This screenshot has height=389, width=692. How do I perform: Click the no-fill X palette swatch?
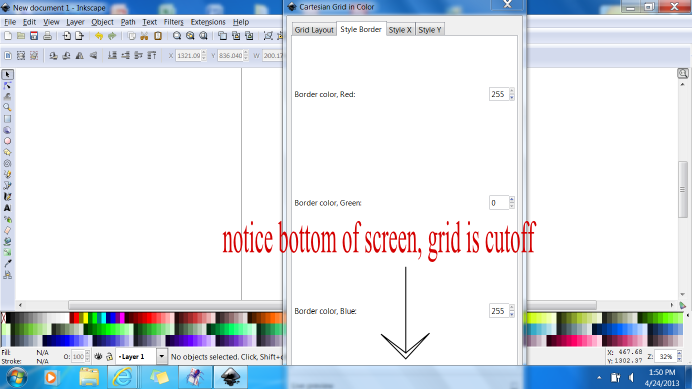click(x=4, y=317)
